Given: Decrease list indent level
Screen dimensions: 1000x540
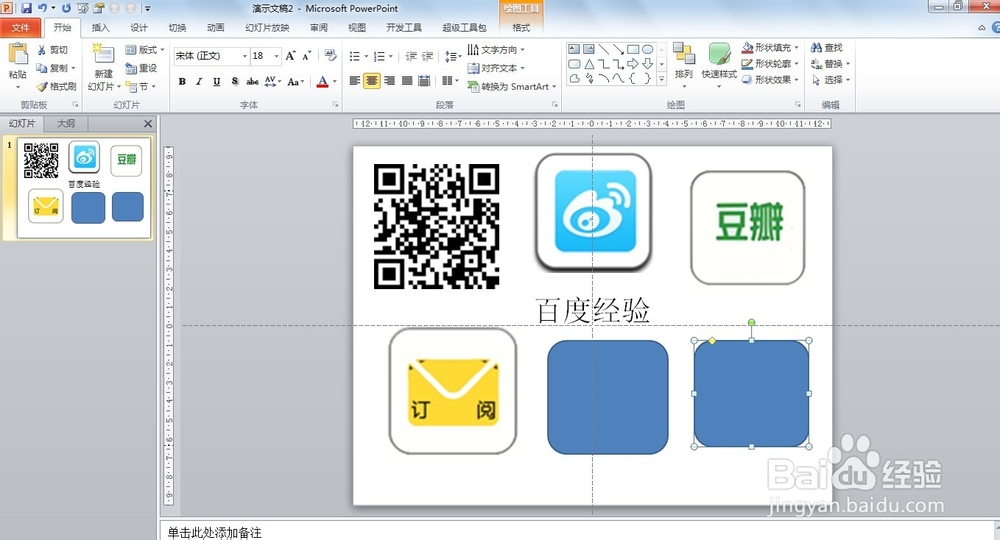Looking at the screenshot, I should 411,56.
